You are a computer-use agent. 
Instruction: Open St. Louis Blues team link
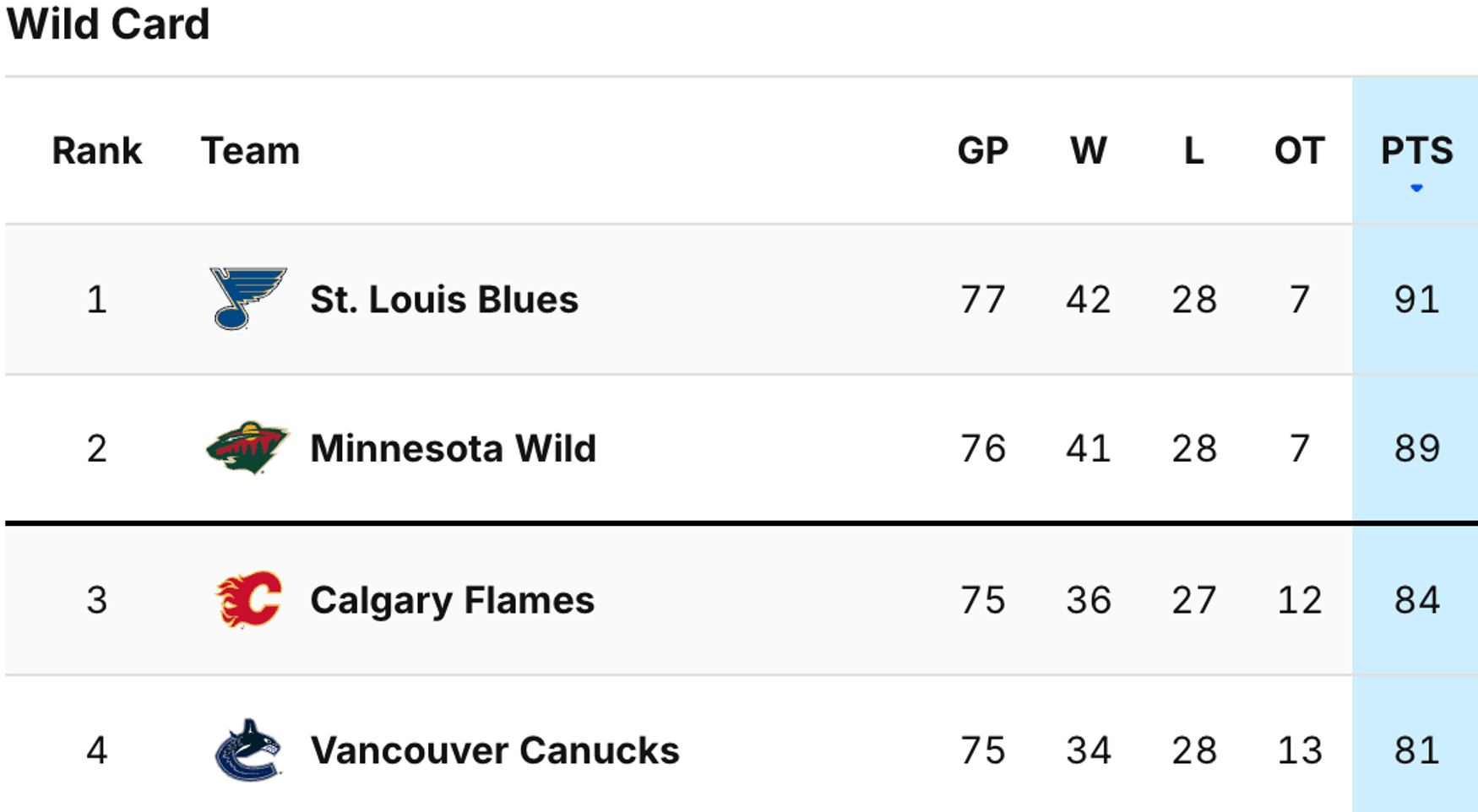point(444,300)
